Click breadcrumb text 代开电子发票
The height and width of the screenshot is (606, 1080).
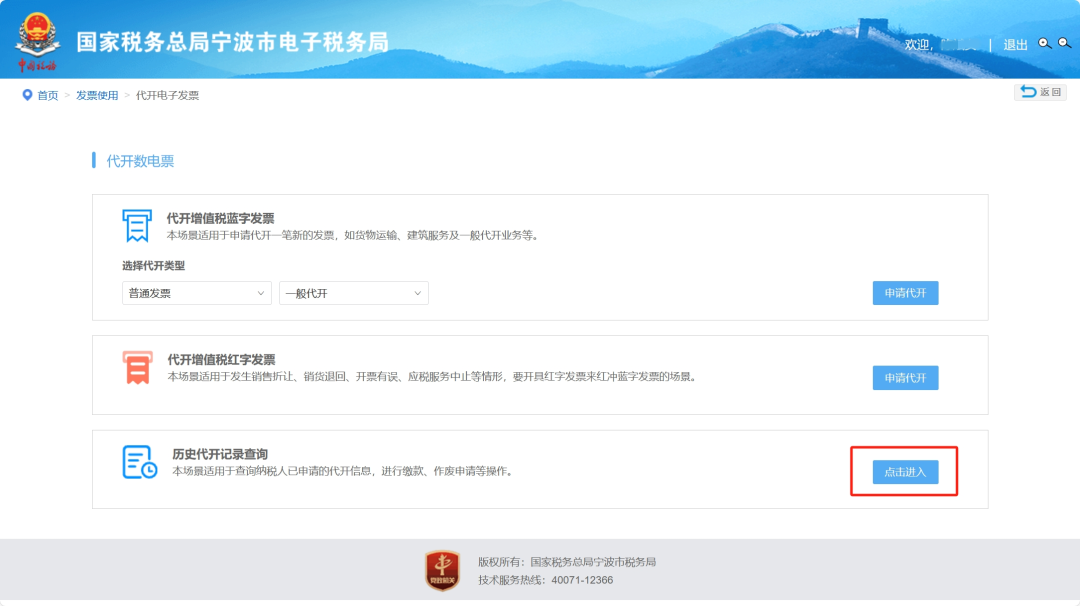[167, 96]
